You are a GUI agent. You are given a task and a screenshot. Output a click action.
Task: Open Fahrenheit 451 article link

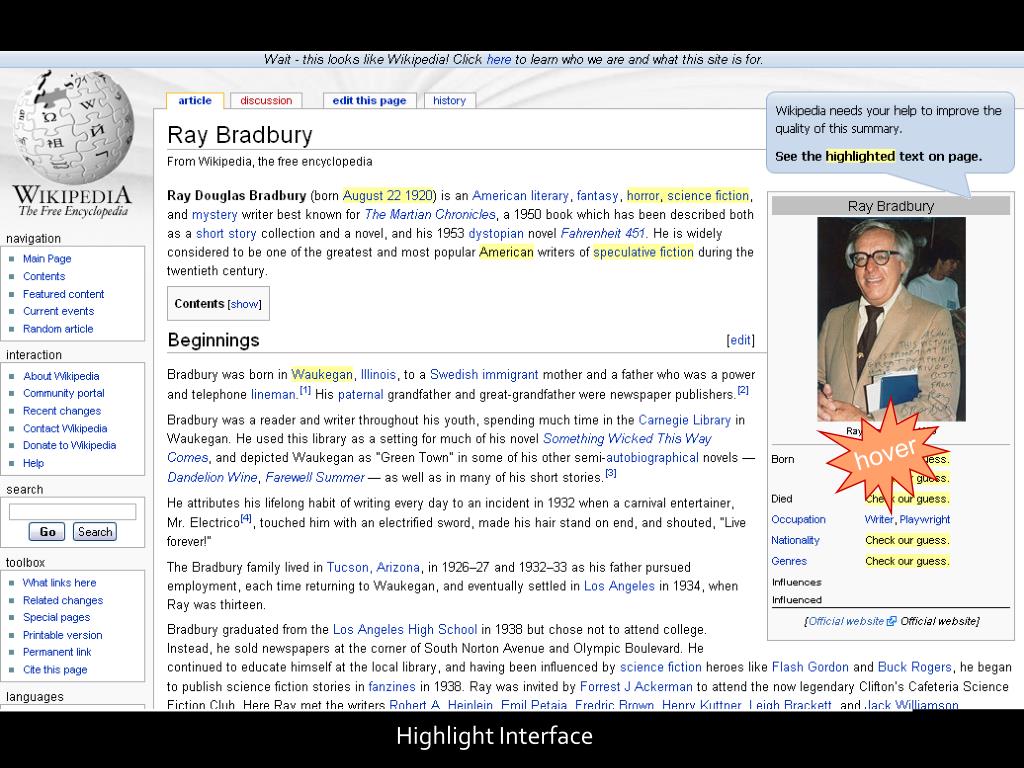click(603, 234)
